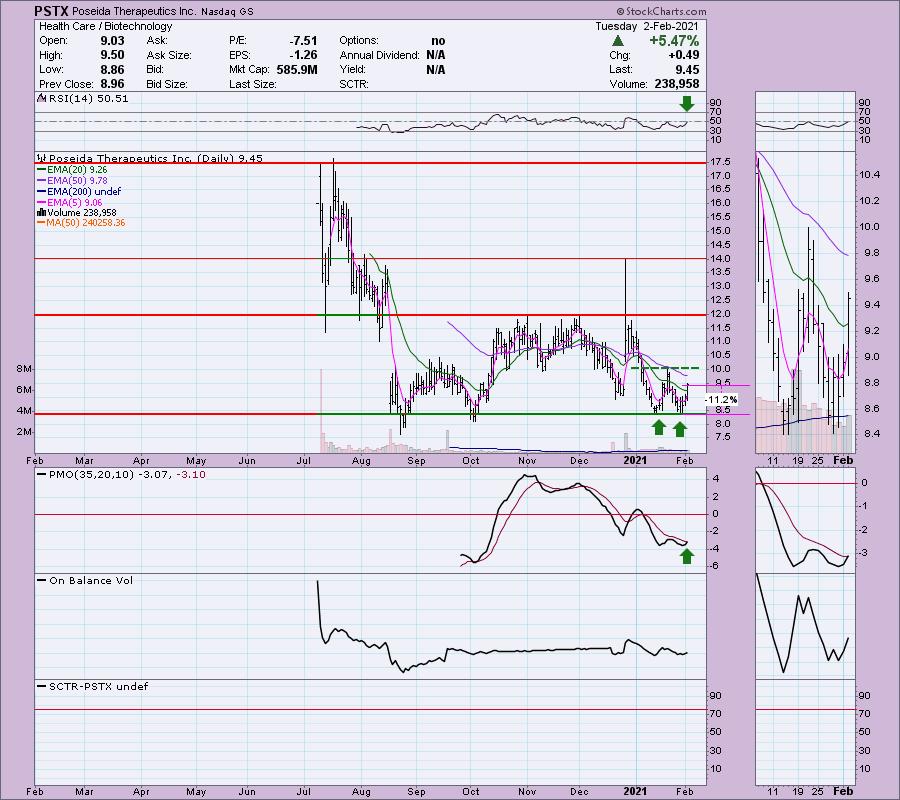Click the navy EMA(200) legend line swatch

click(x=41, y=192)
